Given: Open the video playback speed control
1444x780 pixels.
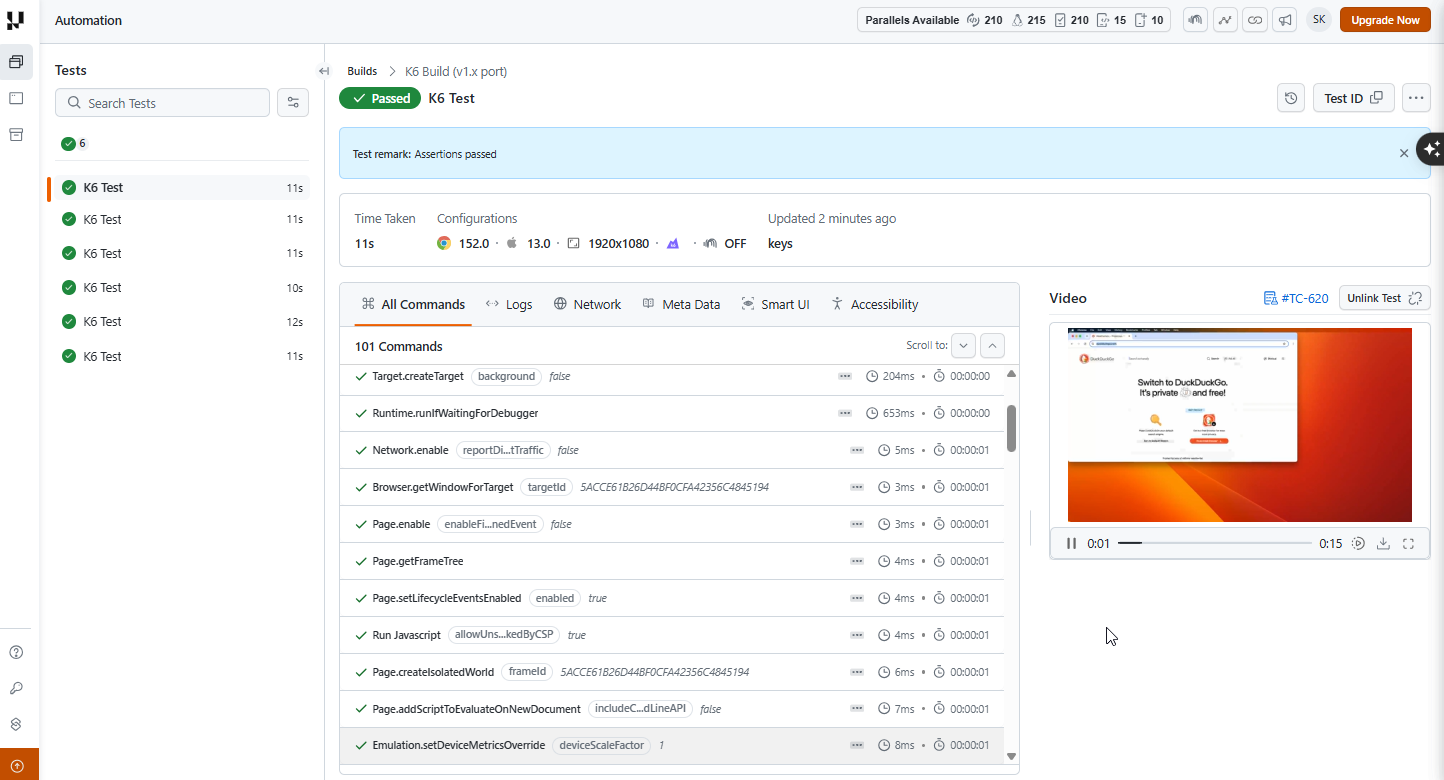Looking at the screenshot, I should (1359, 543).
